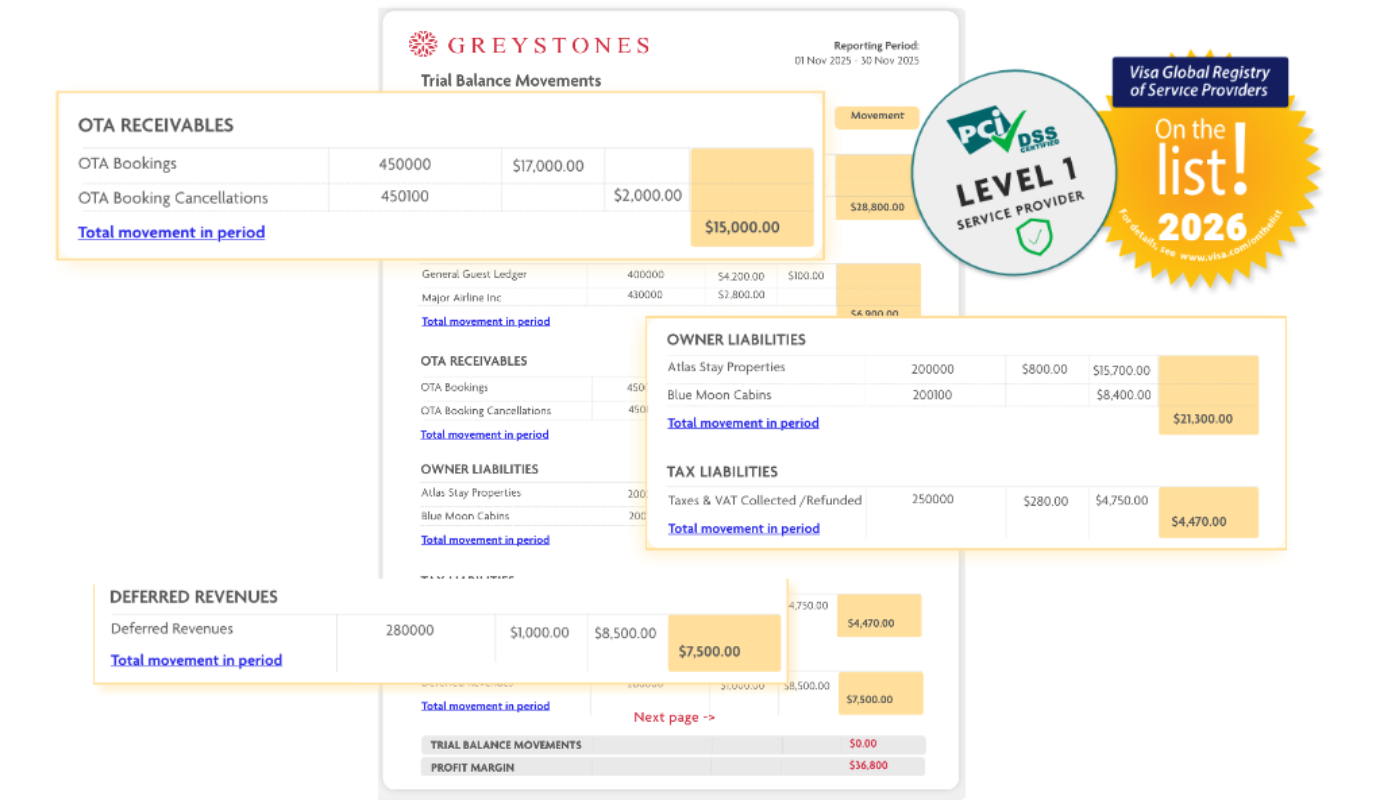Image resolution: width=1380 pixels, height=800 pixels.
Task: Select the $15,000.00 OTA movement cell
Action: tap(742, 227)
